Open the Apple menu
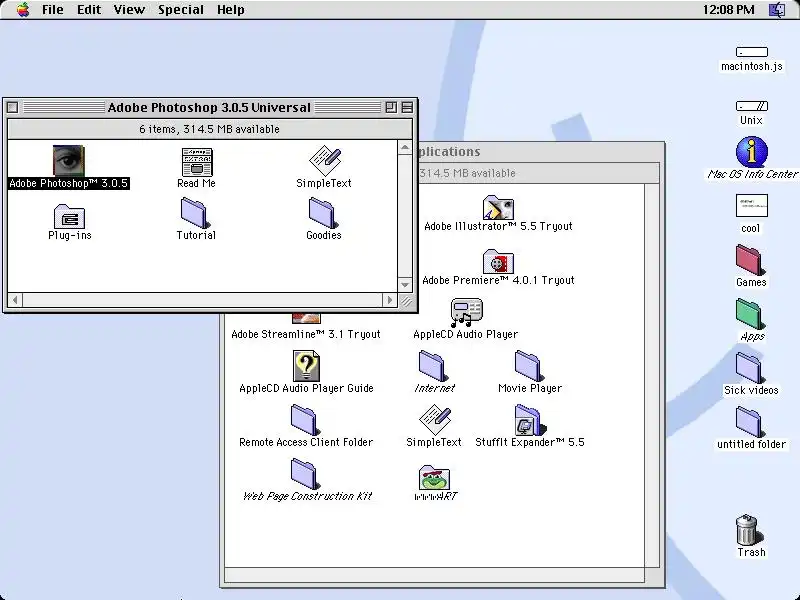This screenshot has height=600, width=800. (x=23, y=10)
